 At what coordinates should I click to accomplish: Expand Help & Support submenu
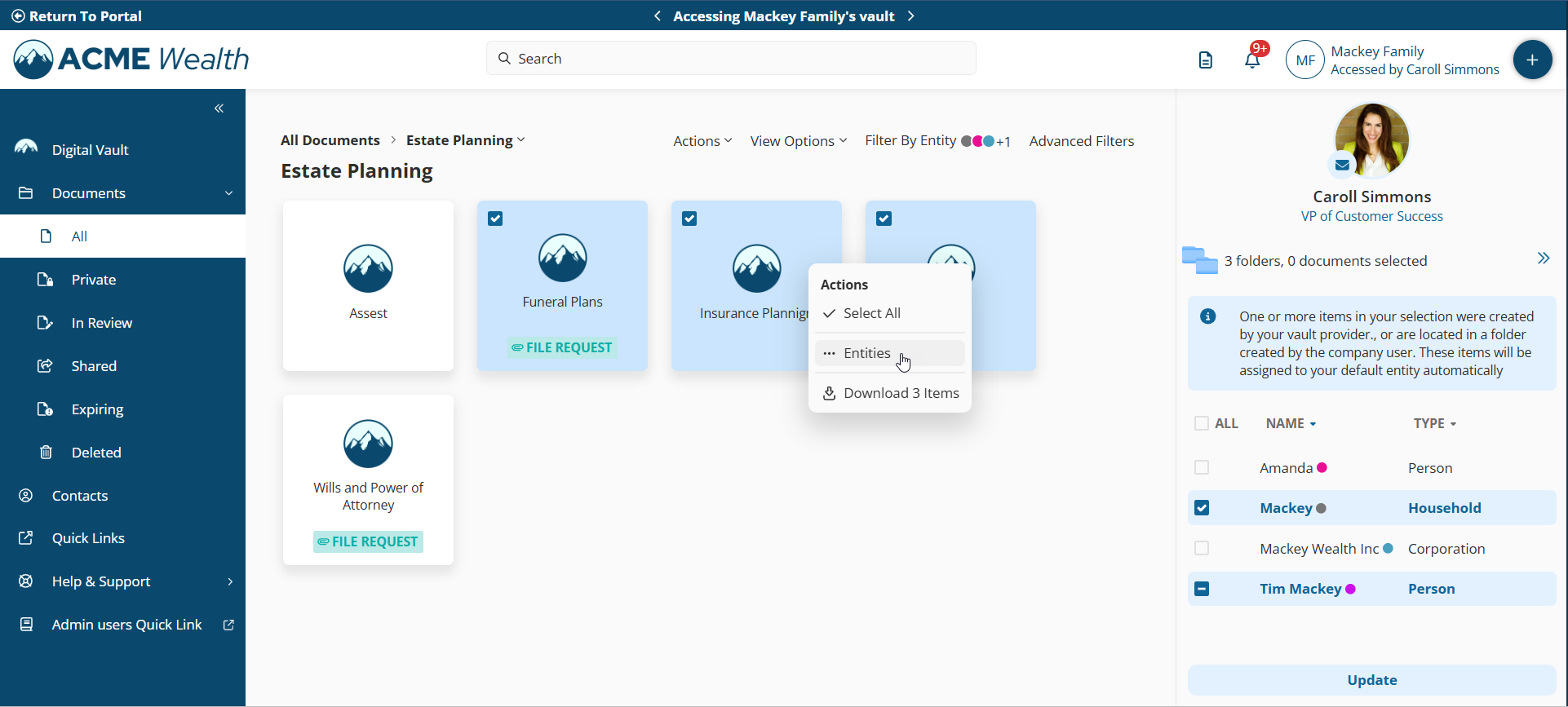[230, 581]
